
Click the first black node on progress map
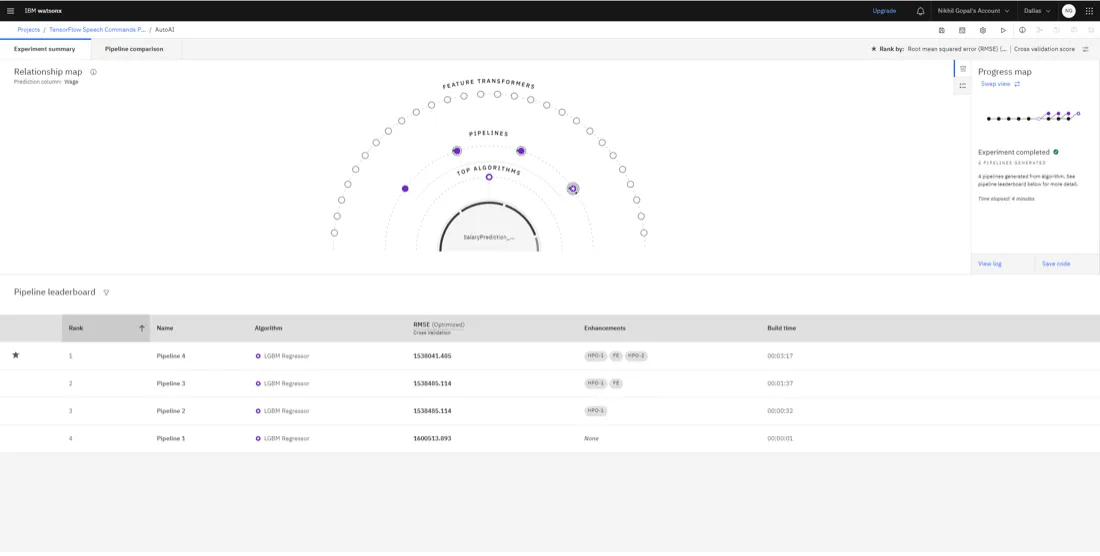pyautogui.click(x=988, y=118)
